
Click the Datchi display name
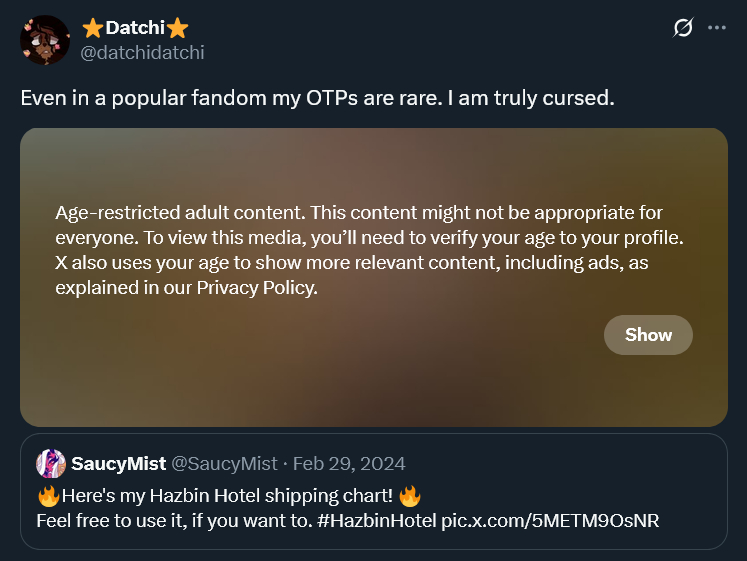(135, 28)
